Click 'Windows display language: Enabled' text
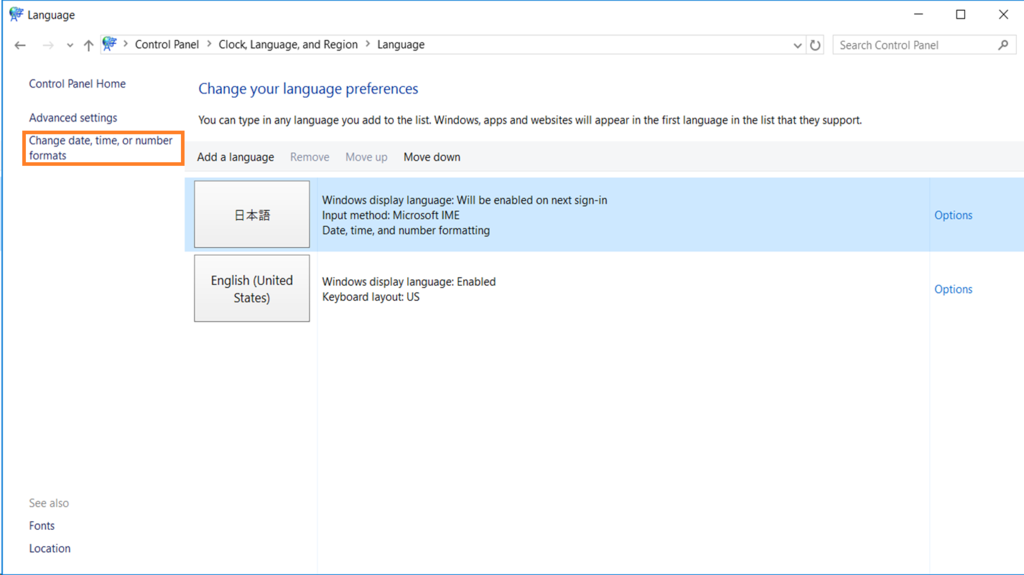Image resolution: width=1024 pixels, height=575 pixels. pos(409,282)
